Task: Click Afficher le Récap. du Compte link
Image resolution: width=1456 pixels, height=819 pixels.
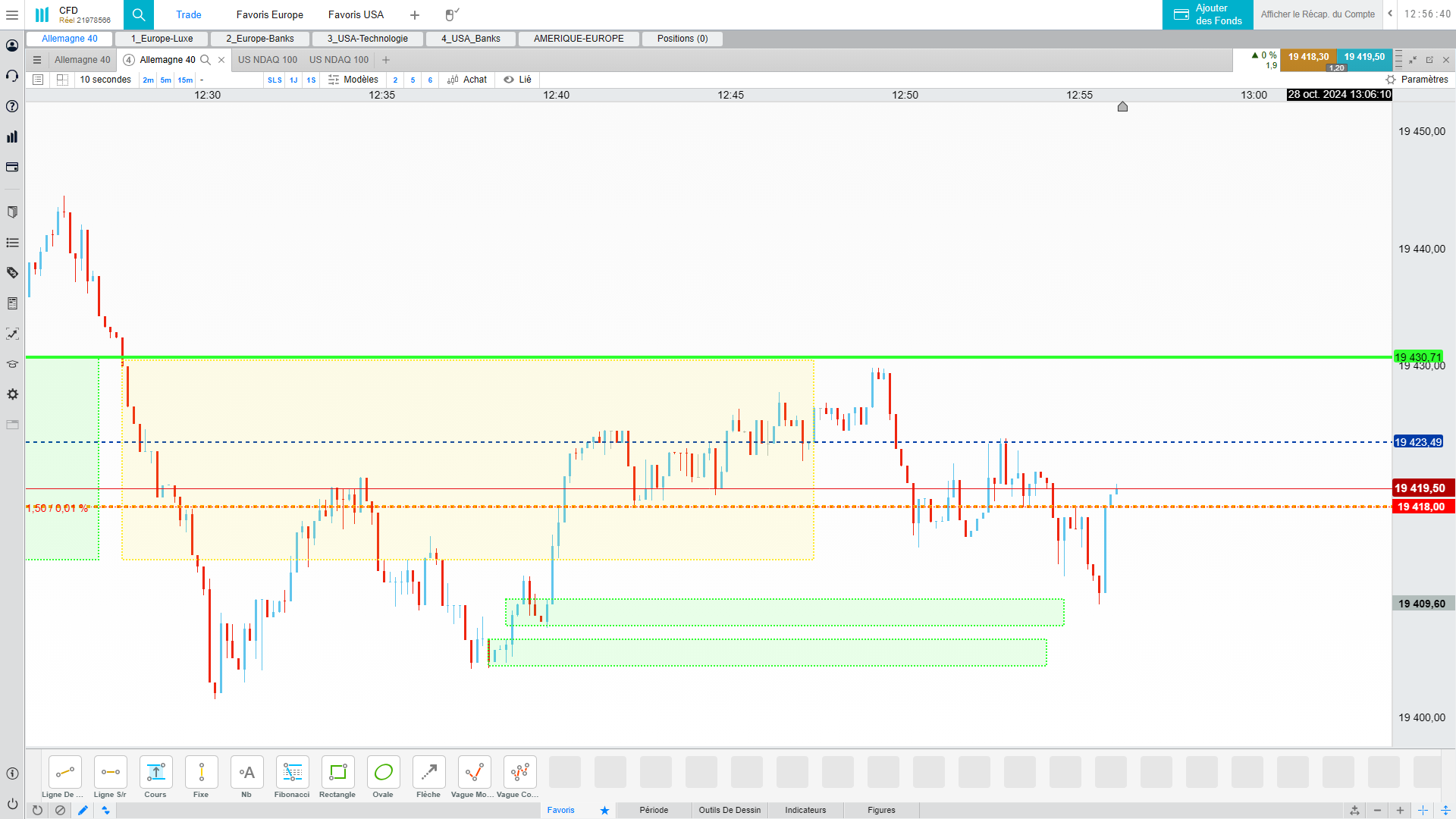Action: [x=1317, y=14]
